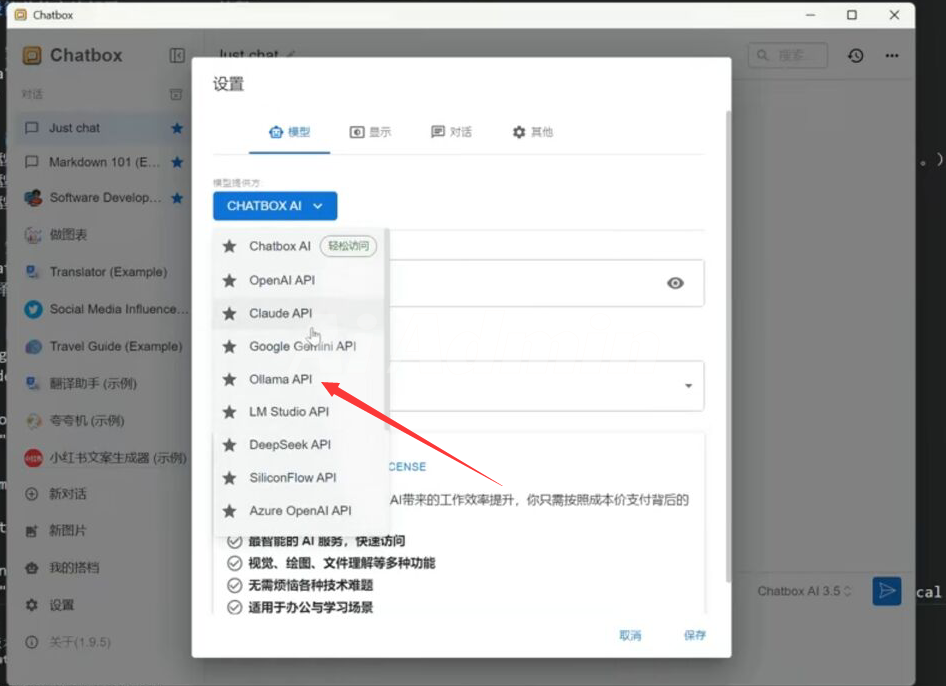Toggle star on Just chat conversation
Image resolution: width=946 pixels, height=686 pixels.
click(177, 128)
